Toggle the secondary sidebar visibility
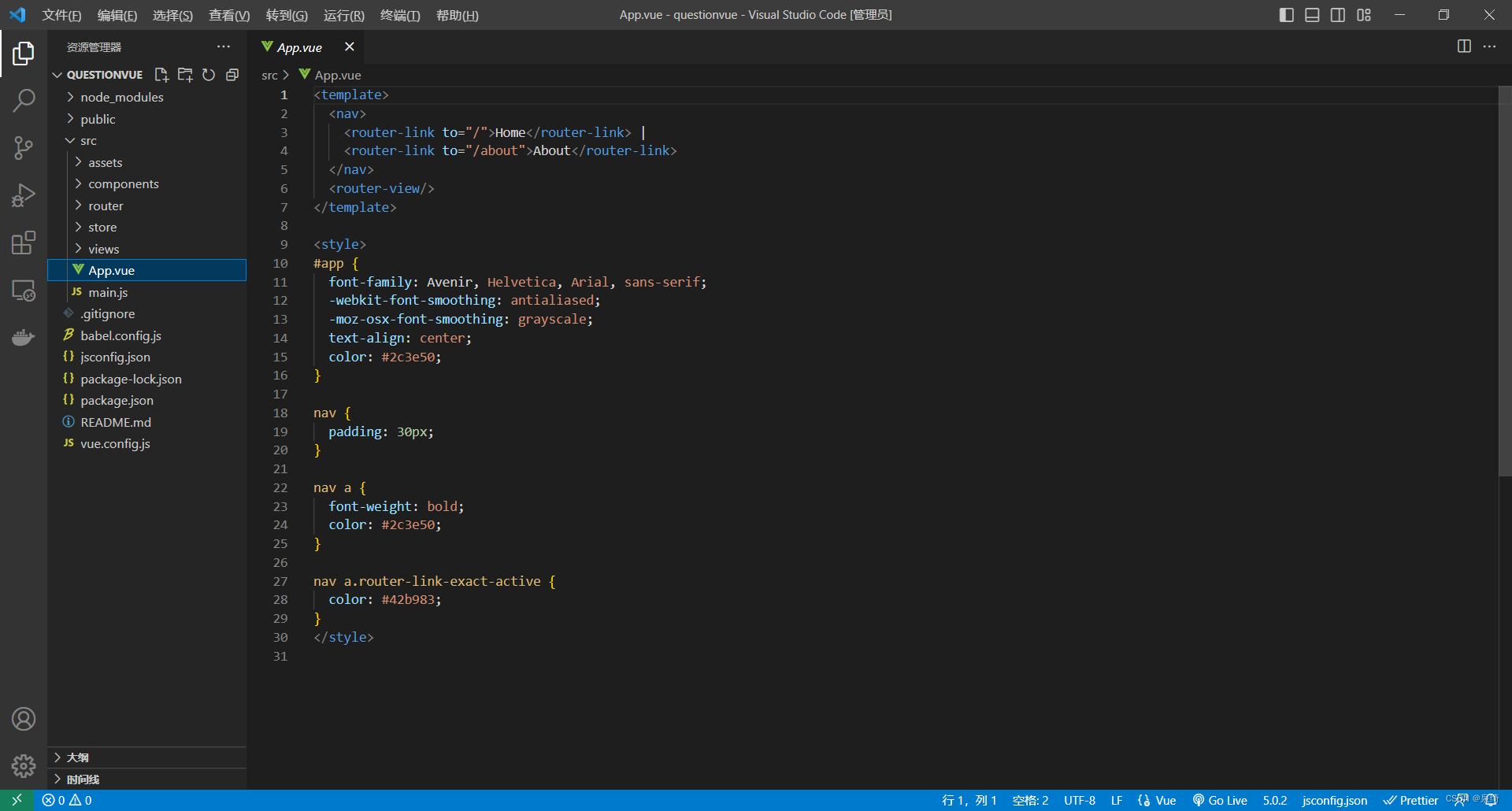This screenshot has height=811, width=1512. pos(1338,15)
